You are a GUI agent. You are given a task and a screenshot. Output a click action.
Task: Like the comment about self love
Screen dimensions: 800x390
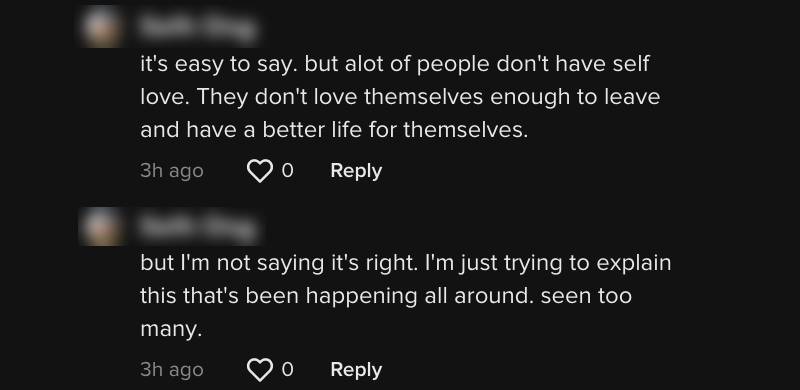click(x=260, y=171)
